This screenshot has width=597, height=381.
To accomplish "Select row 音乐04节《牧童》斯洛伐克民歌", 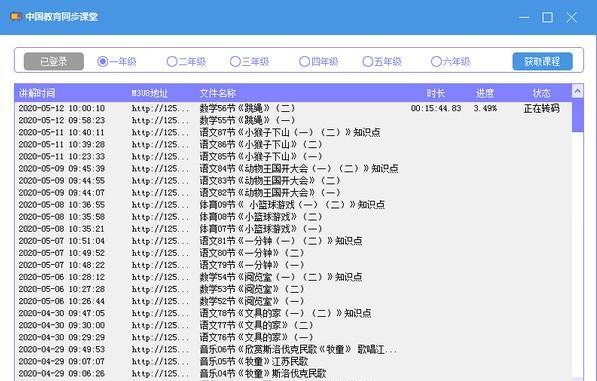I will tap(293, 373).
